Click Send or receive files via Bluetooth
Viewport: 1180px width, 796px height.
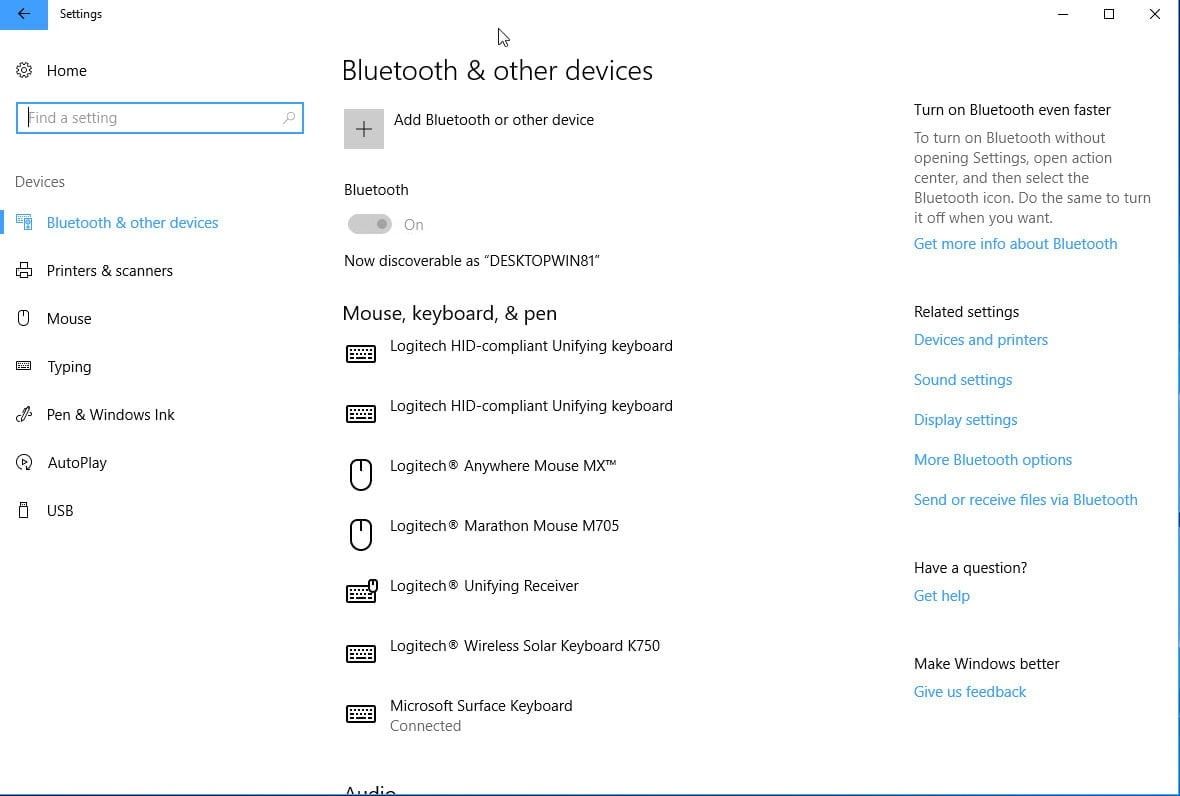tap(1025, 499)
